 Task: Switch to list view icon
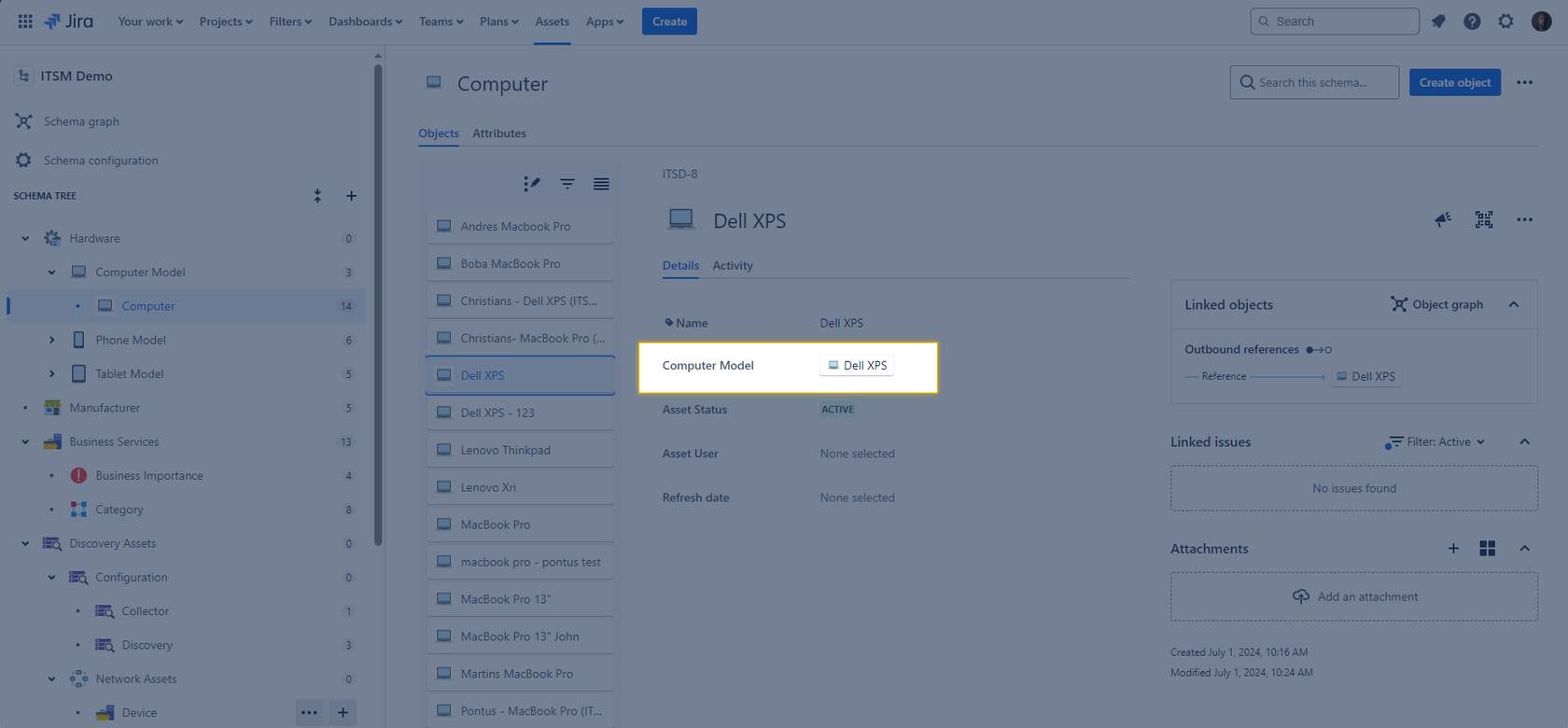(601, 184)
